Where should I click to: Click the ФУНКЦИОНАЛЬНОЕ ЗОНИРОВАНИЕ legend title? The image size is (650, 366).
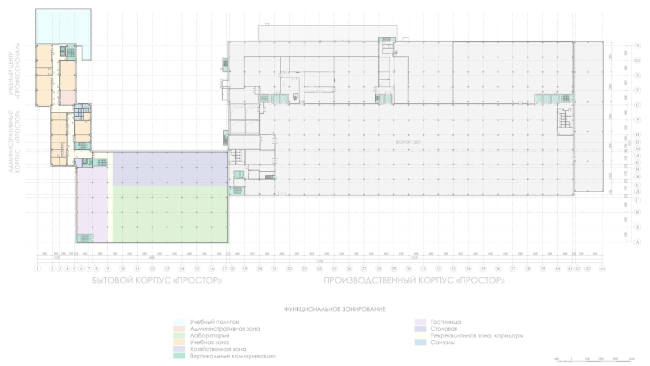[335, 309]
